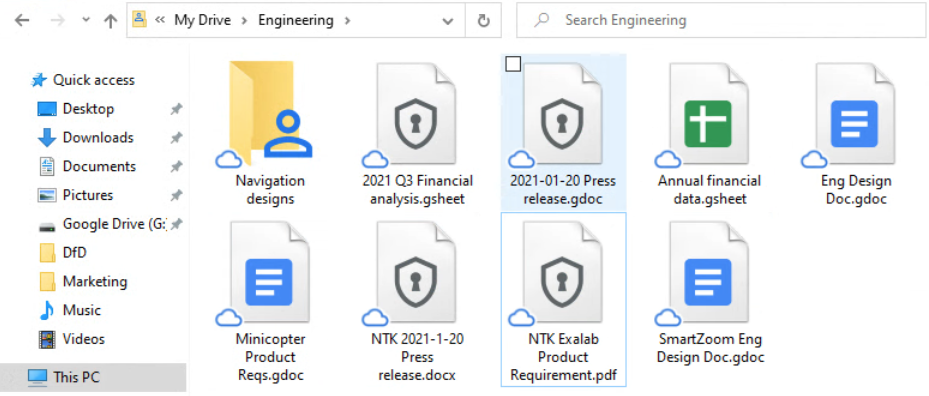Click the NTK 2021-1-20 Press release.docx name

(418, 357)
